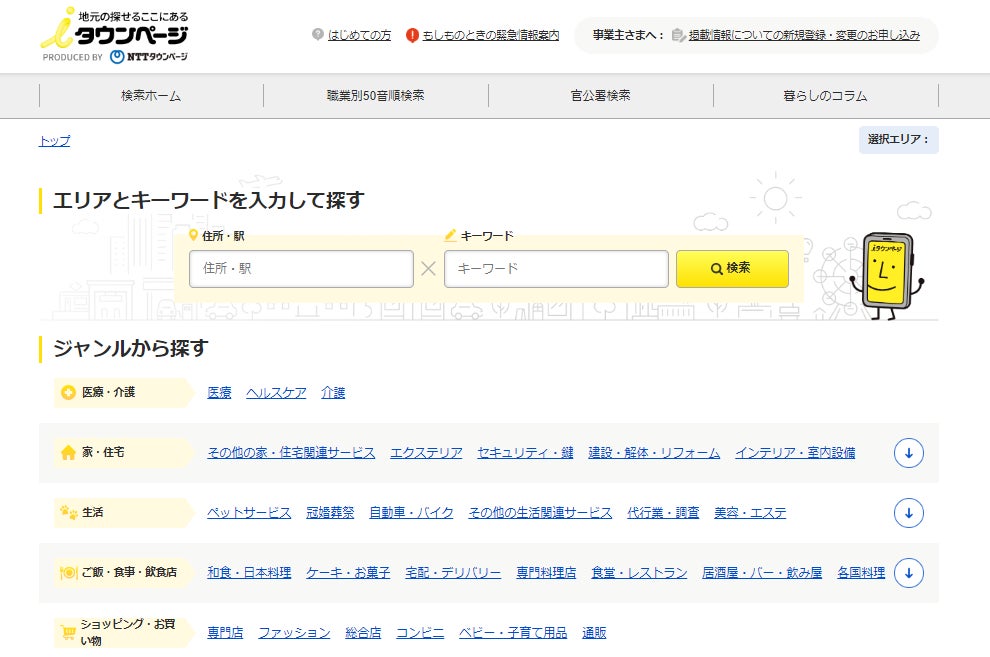Viewport: 990px width, 657px height.
Task: Open the ヘルスケア genre link
Action: coord(276,393)
